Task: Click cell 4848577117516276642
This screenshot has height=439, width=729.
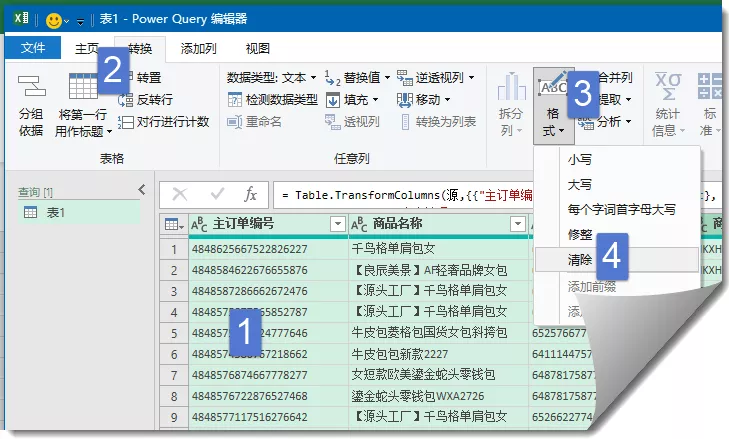Action: (268, 417)
